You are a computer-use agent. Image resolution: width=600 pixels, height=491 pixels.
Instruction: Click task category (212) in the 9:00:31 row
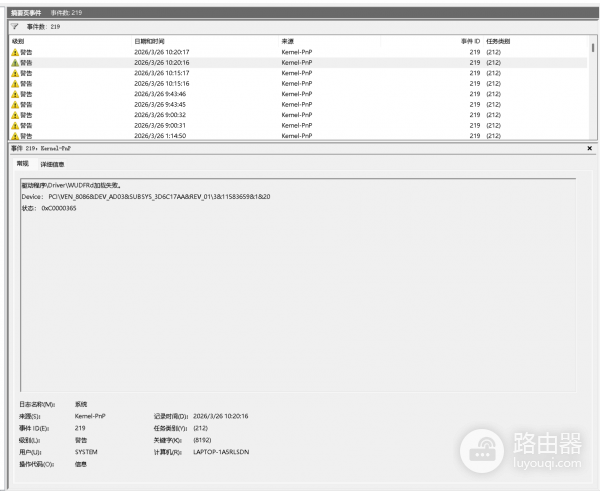click(493, 125)
